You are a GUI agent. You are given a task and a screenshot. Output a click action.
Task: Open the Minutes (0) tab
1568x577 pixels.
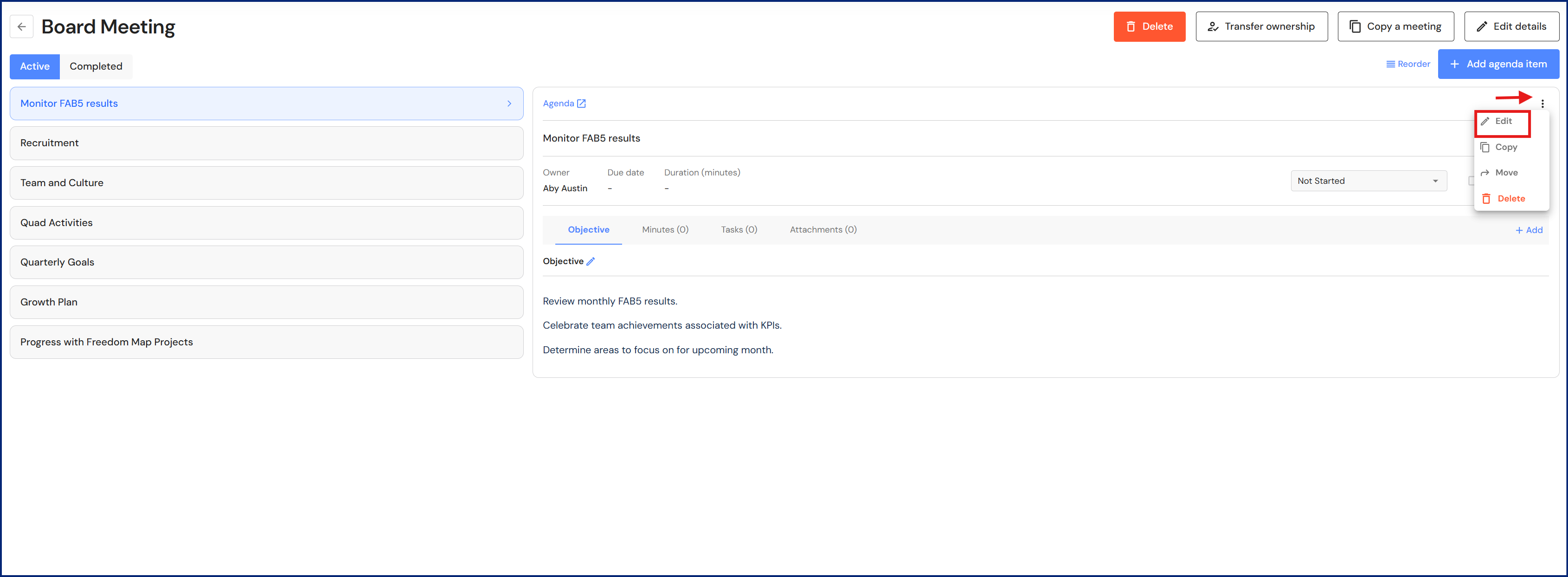pyautogui.click(x=665, y=230)
